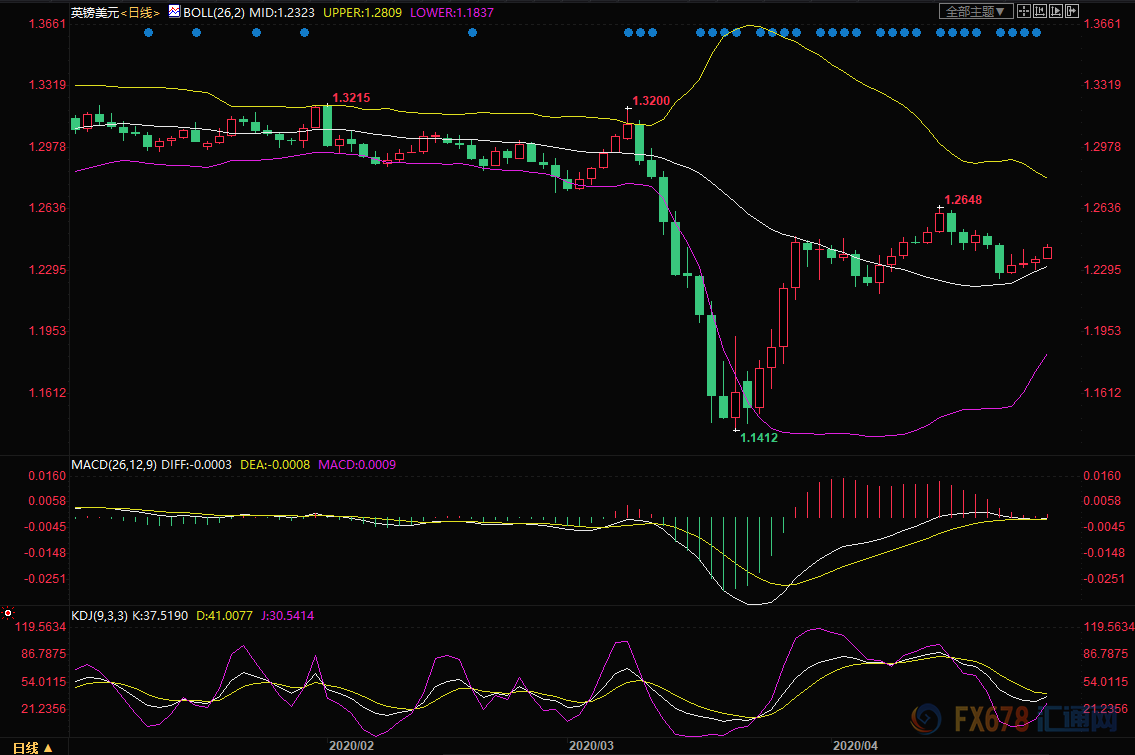The height and width of the screenshot is (755, 1135).
Task: Click the 1.3200 peak price label
Action: pyautogui.click(x=651, y=101)
